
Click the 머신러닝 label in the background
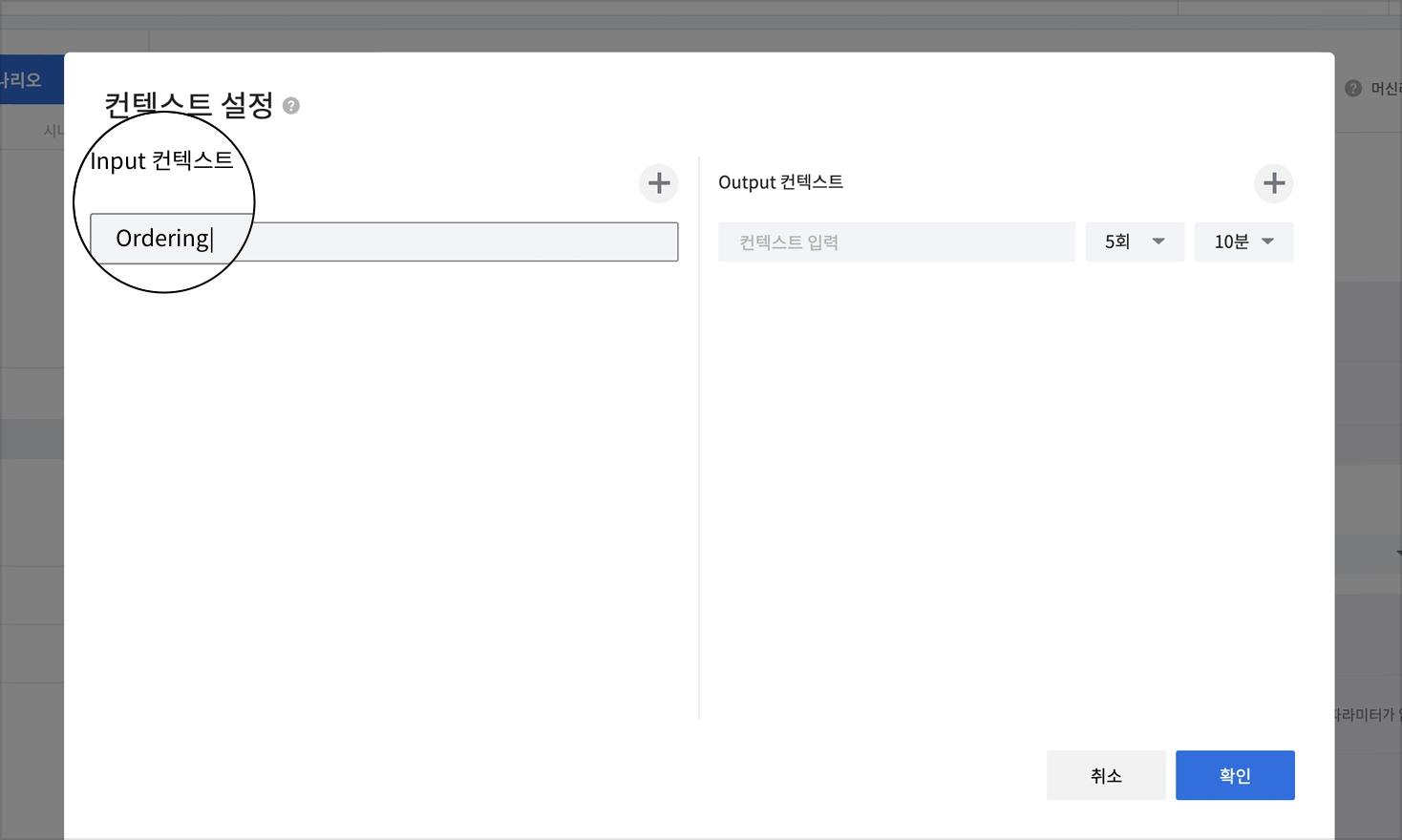pos(1386,89)
